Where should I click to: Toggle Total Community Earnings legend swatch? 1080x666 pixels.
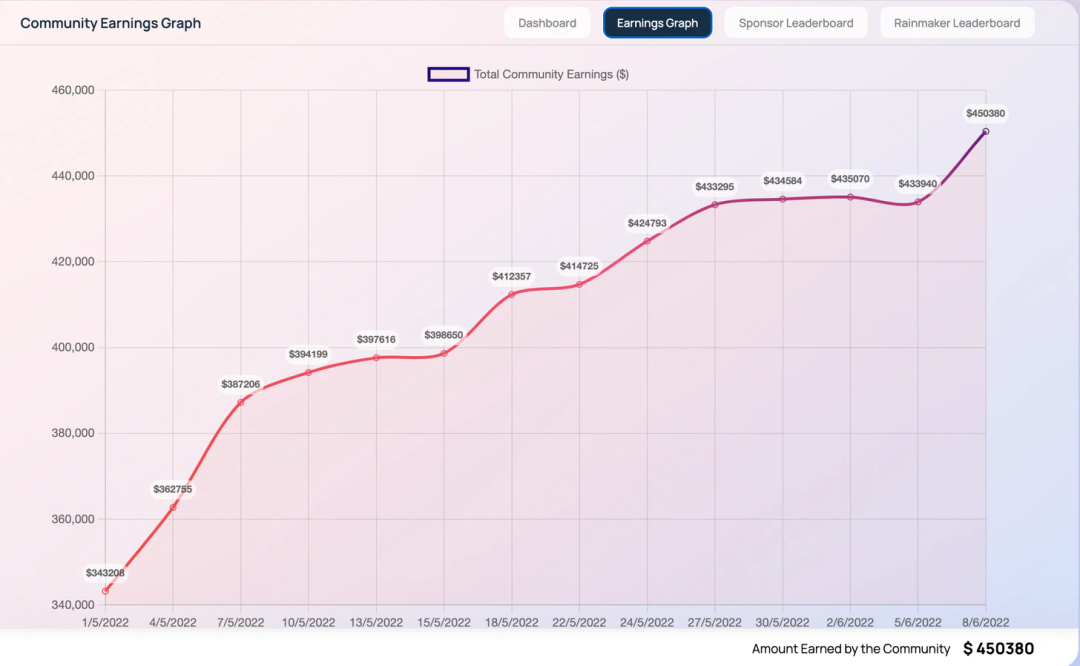[x=448, y=74]
